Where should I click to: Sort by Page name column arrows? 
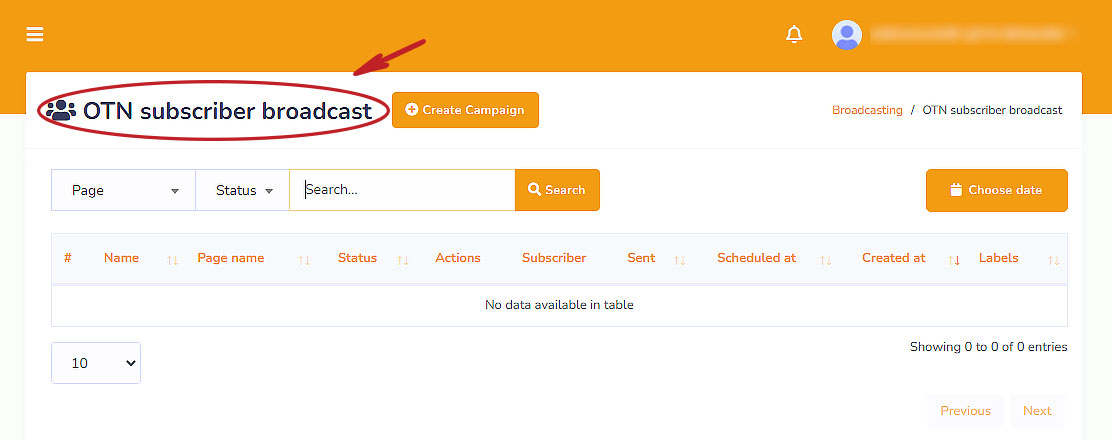(304, 260)
